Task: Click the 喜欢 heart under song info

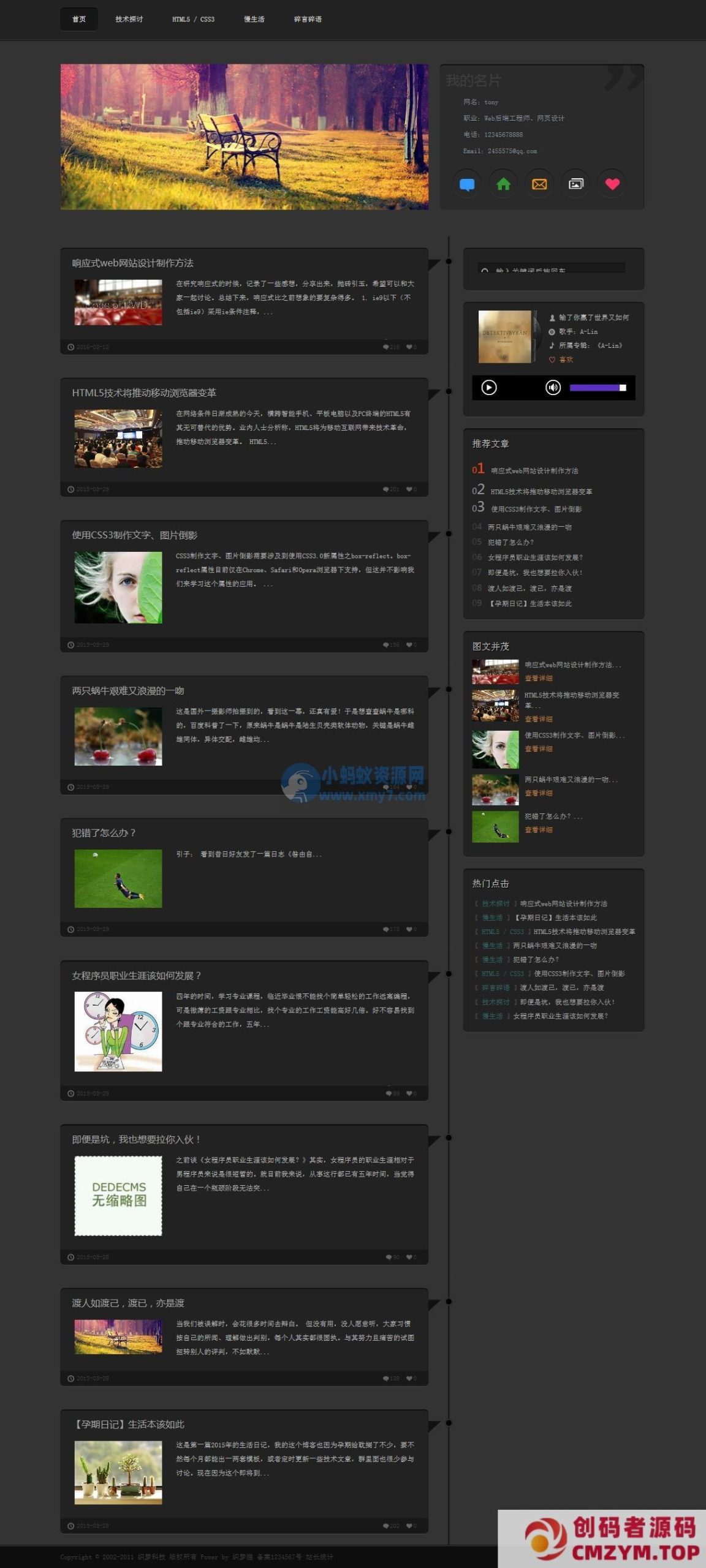Action: pyautogui.click(x=561, y=360)
